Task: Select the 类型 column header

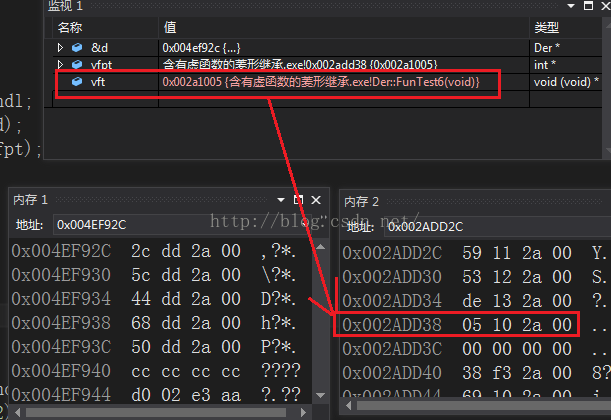Action: pos(566,28)
